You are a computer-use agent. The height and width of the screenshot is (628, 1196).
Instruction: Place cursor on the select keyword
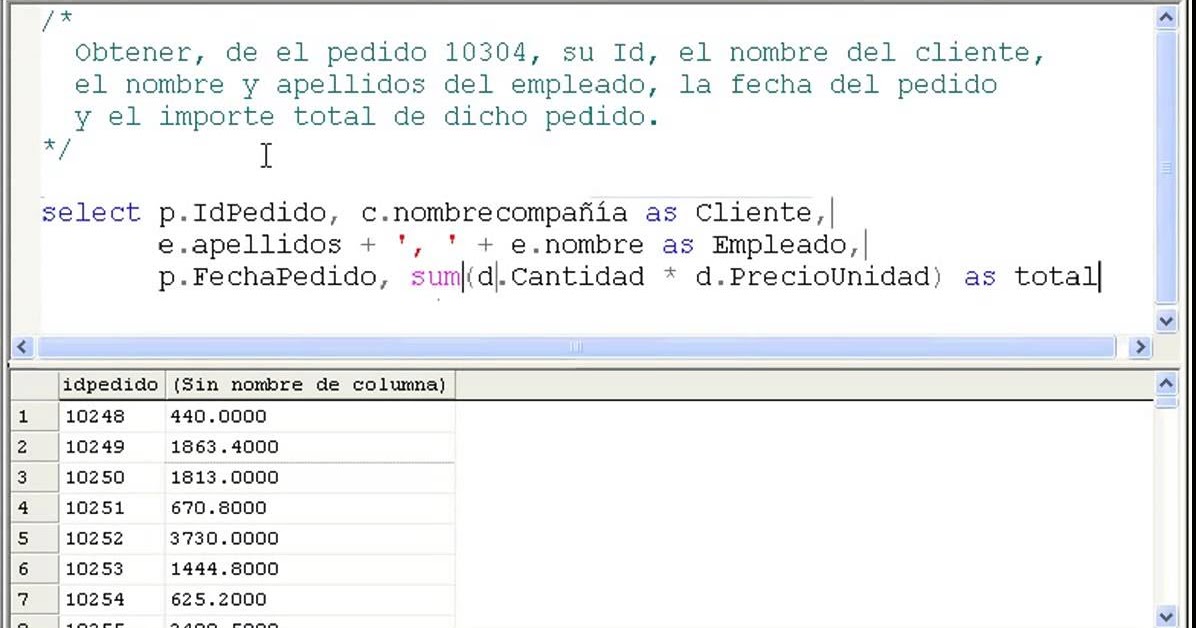(x=91, y=212)
